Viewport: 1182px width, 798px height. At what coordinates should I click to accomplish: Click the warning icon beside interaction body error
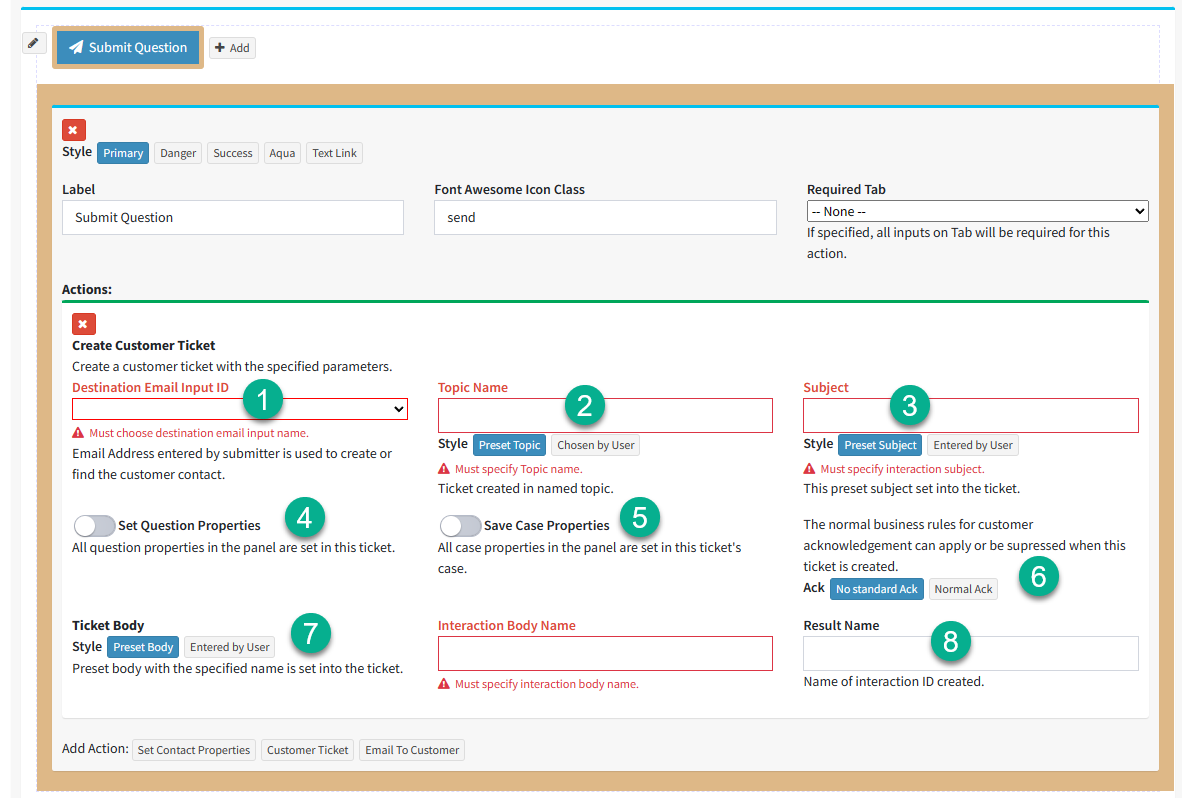[x=444, y=684]
